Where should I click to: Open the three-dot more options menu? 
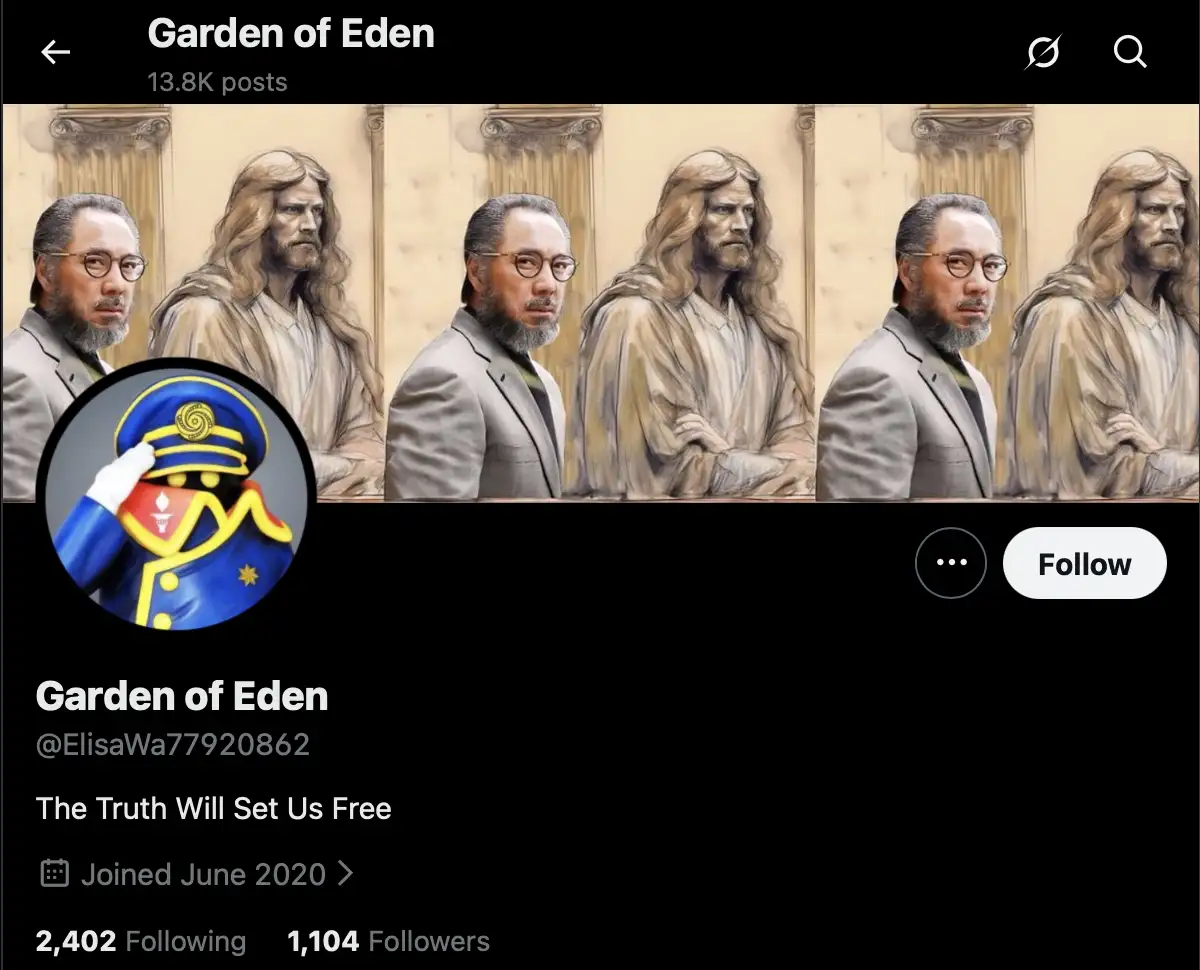(x=950, y=563)
